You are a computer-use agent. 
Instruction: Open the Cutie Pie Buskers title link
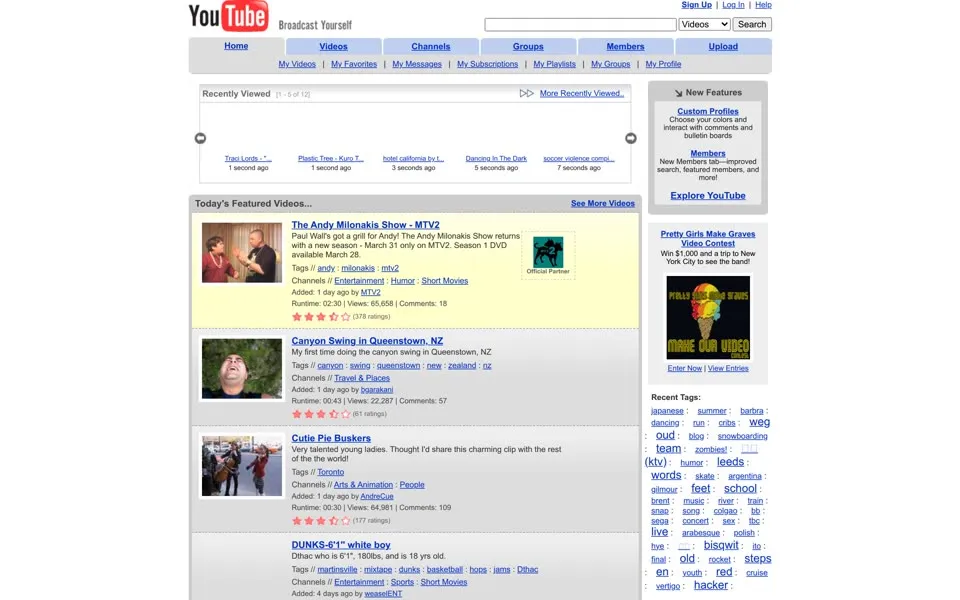click(x=331, y=438)
